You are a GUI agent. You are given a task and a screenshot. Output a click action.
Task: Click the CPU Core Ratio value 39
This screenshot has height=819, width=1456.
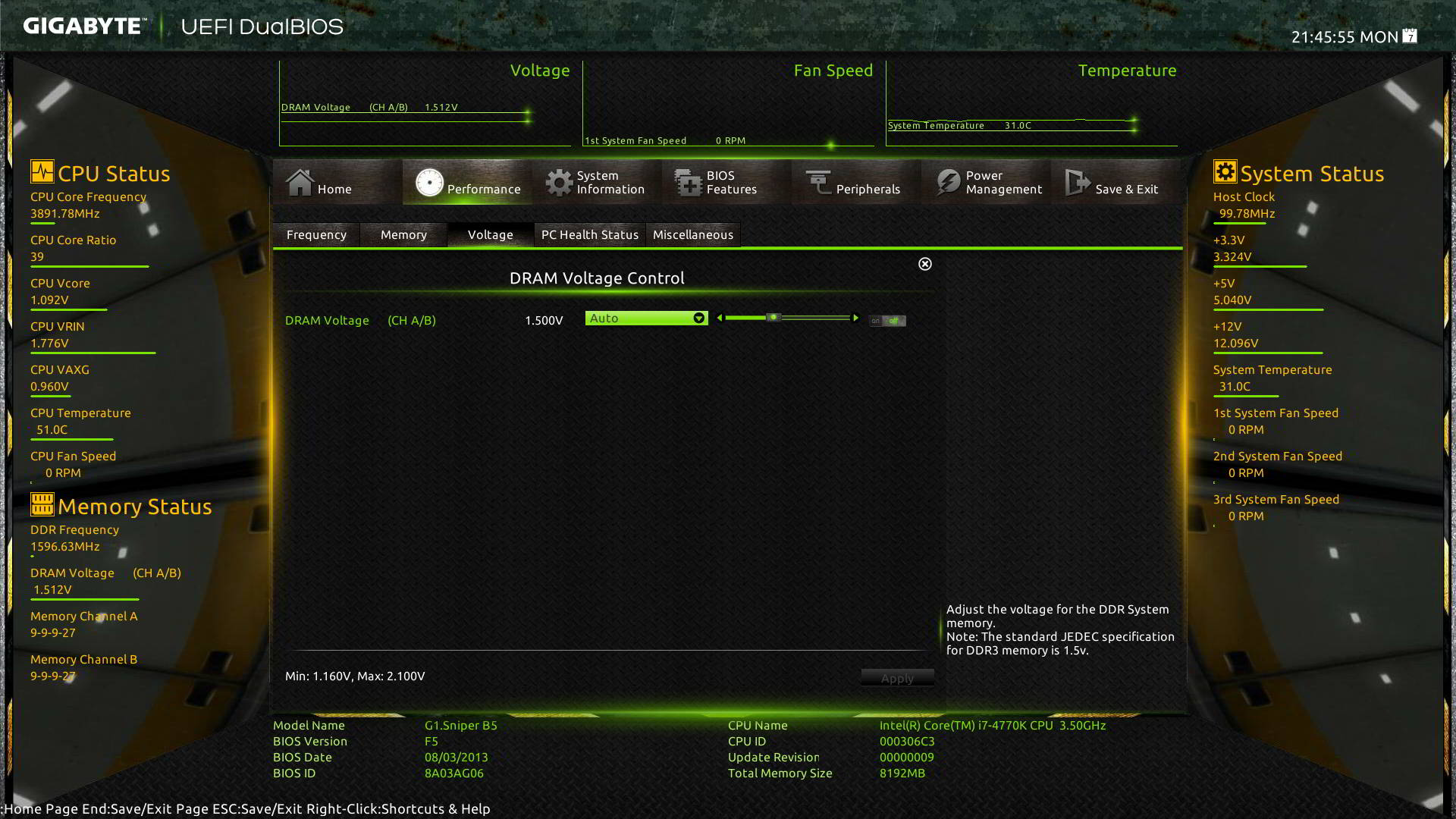pos(37,257)
